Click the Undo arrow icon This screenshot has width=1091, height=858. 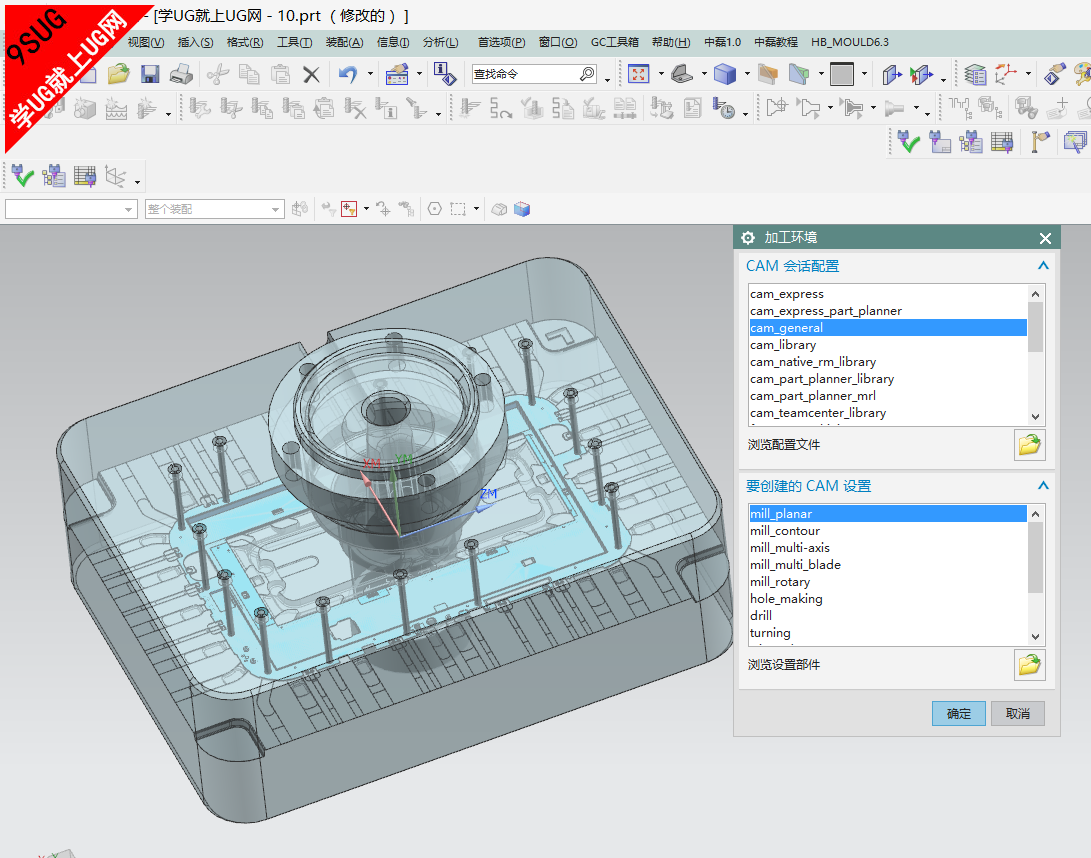point(348,74)
